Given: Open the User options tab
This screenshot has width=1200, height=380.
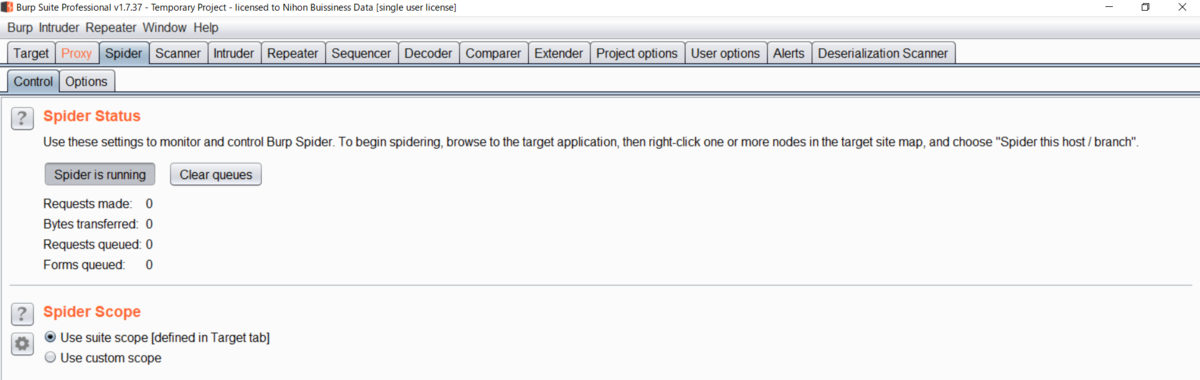Looking at the screenshot, I should 725,53.
